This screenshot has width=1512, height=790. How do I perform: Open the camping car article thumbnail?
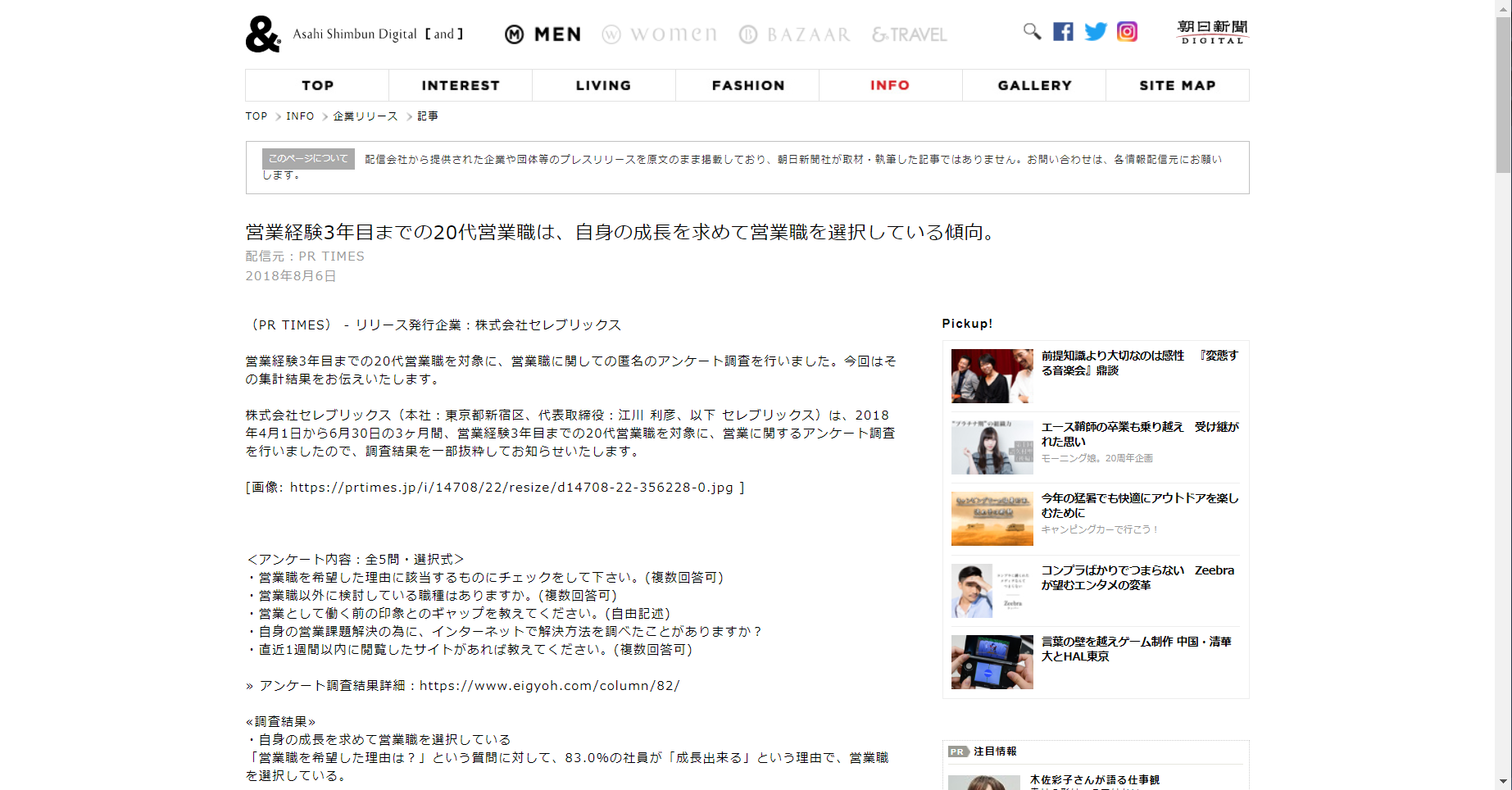coord(992,519)
